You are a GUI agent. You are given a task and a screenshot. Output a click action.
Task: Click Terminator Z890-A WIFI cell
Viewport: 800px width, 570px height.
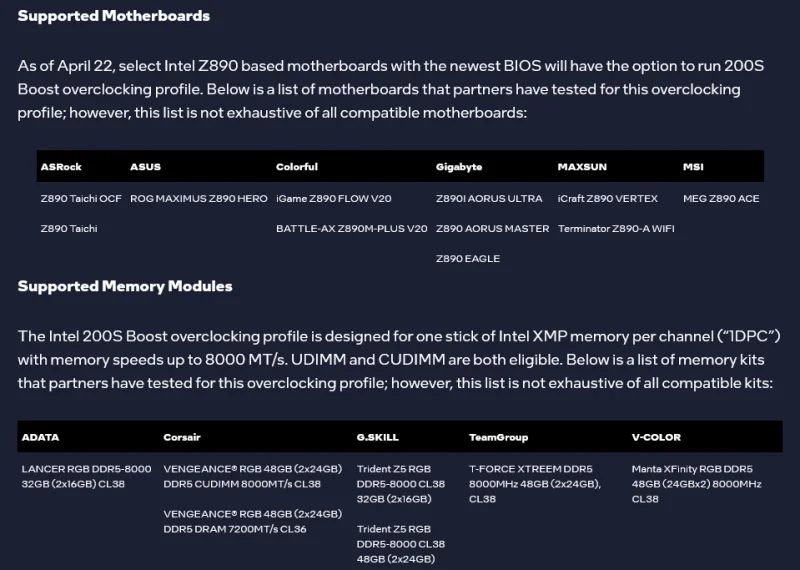pyautogui.click(x=616, y=229)
